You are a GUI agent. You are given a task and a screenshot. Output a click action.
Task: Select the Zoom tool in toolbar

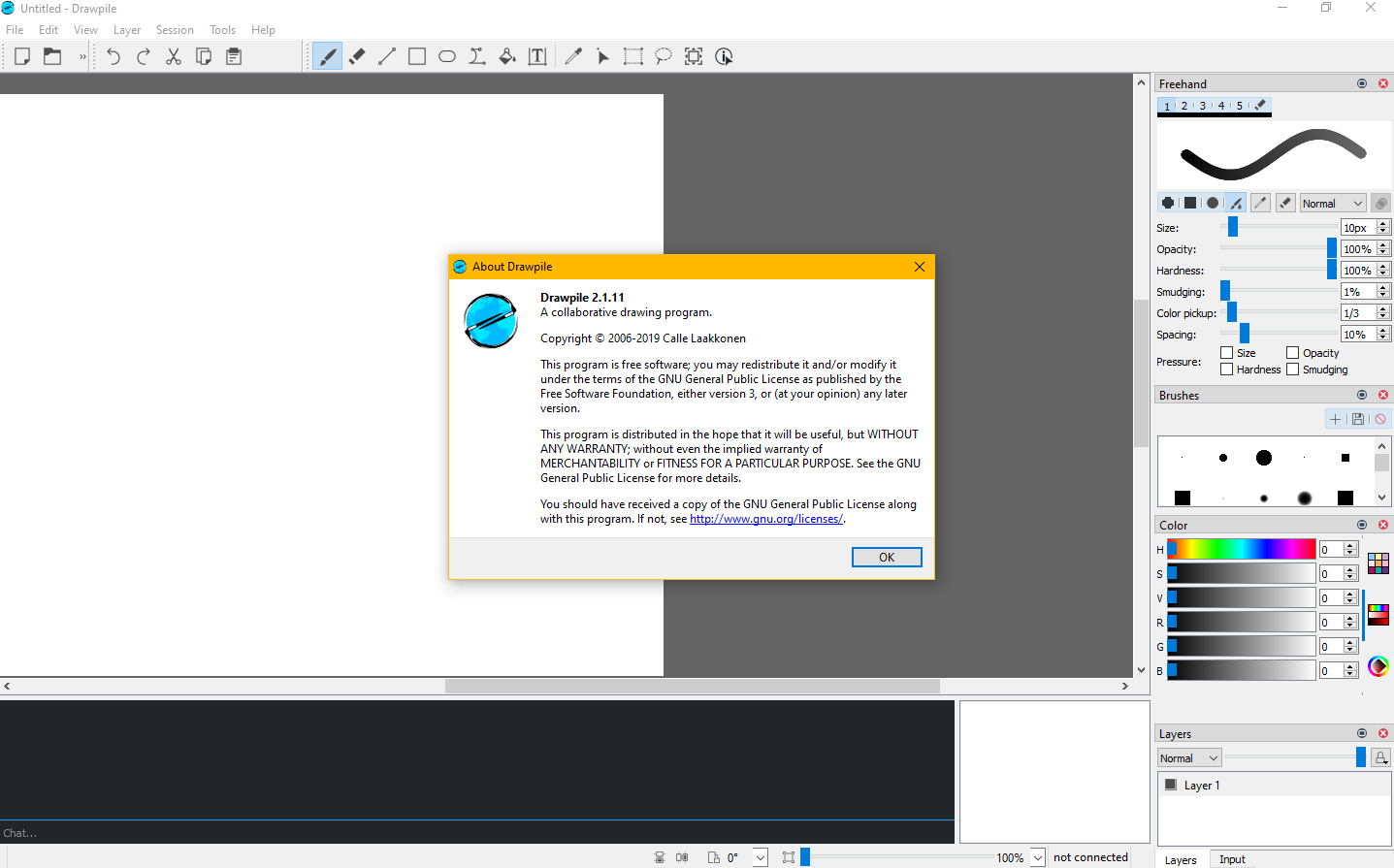coord(694,56)
